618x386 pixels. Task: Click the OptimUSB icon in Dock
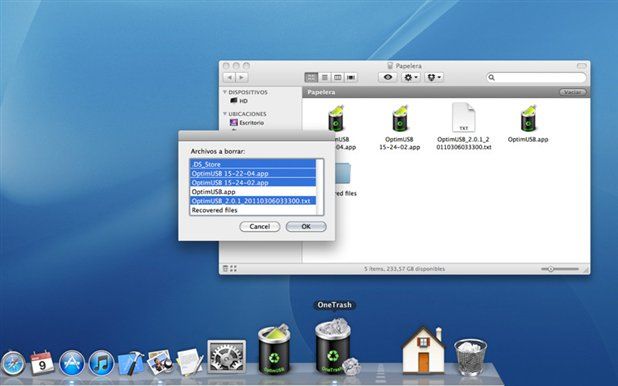[274, 350]
